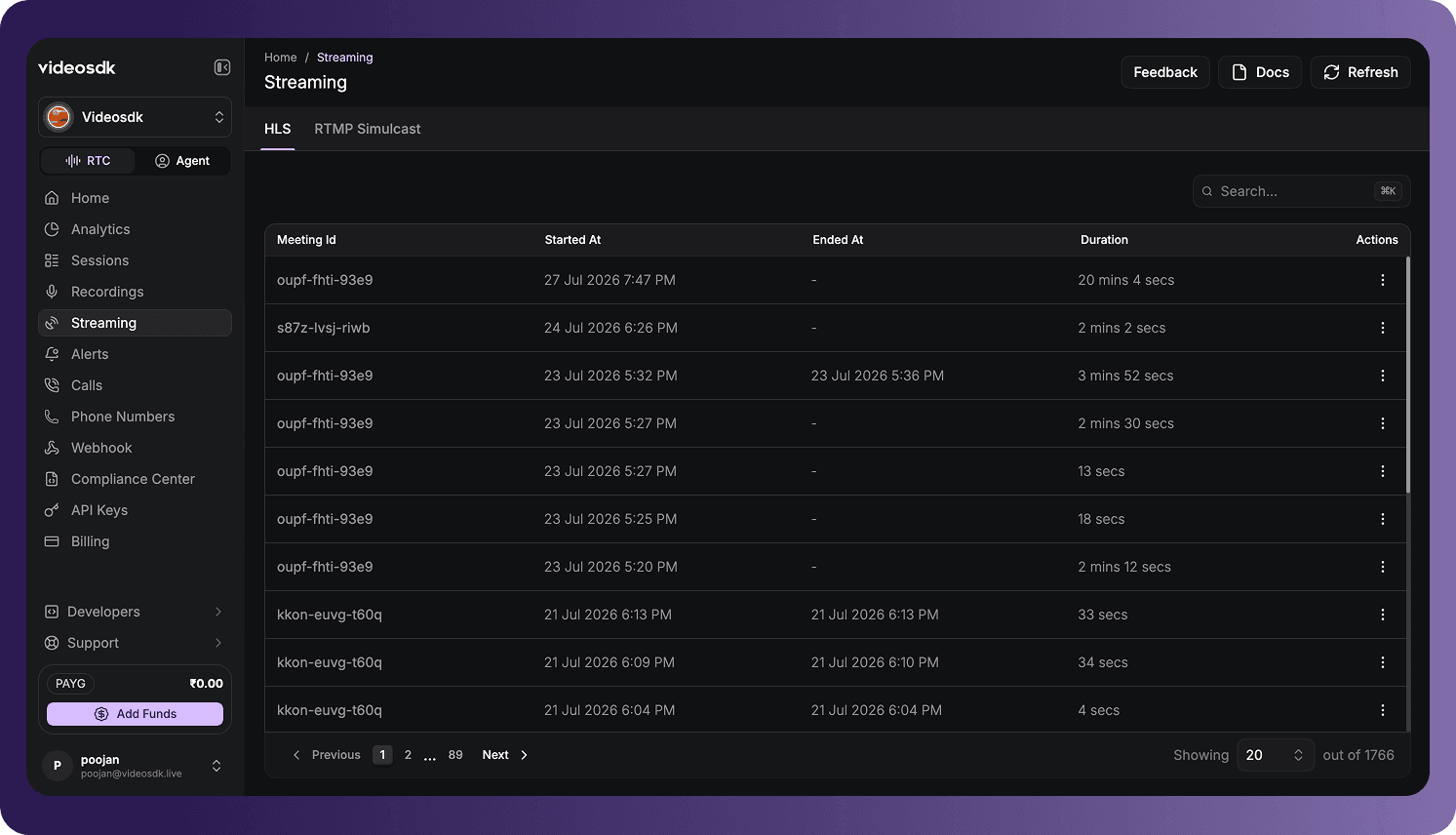Open actions menu for 27 Jul 7:47 PM row

point(1382,280)
